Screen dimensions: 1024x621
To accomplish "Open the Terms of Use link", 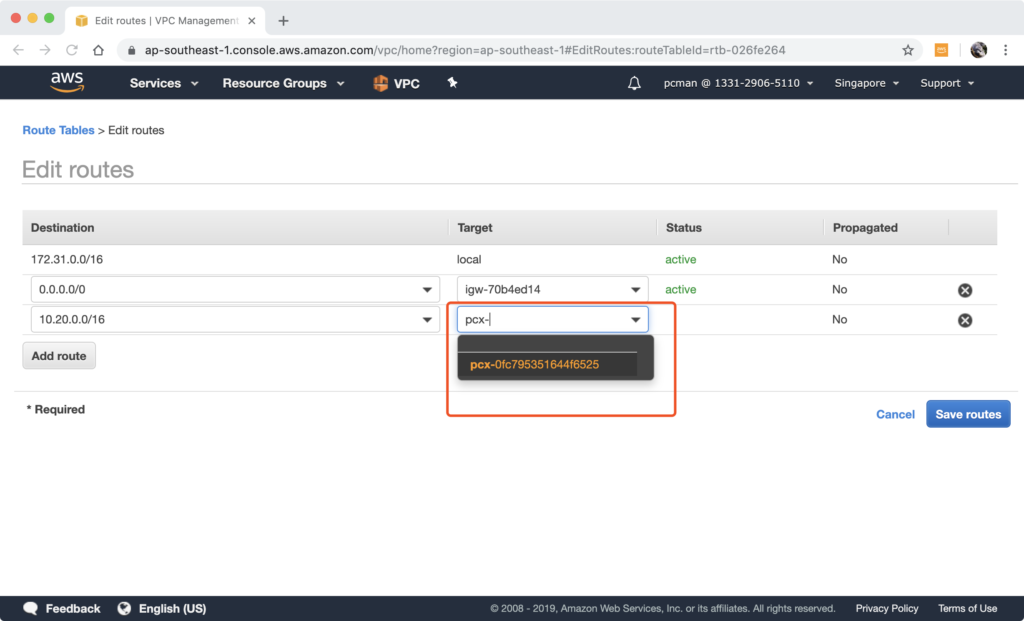I will (x=967, y=609).
